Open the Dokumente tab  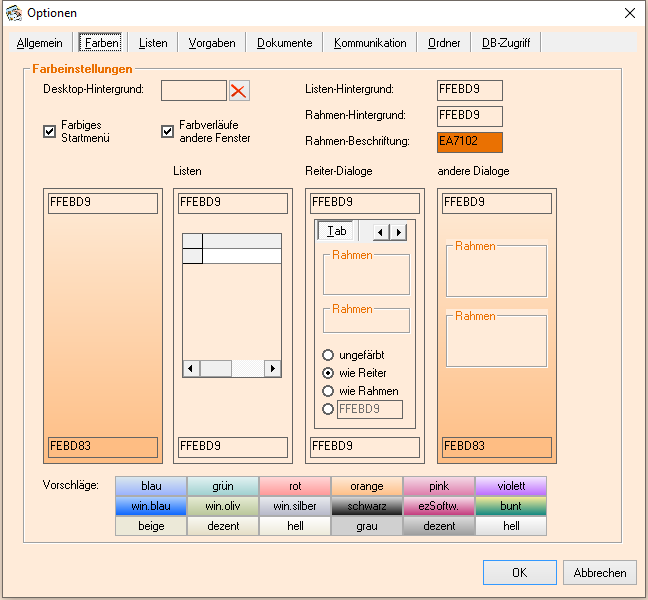pyautogui.click(x=284, y=43)
